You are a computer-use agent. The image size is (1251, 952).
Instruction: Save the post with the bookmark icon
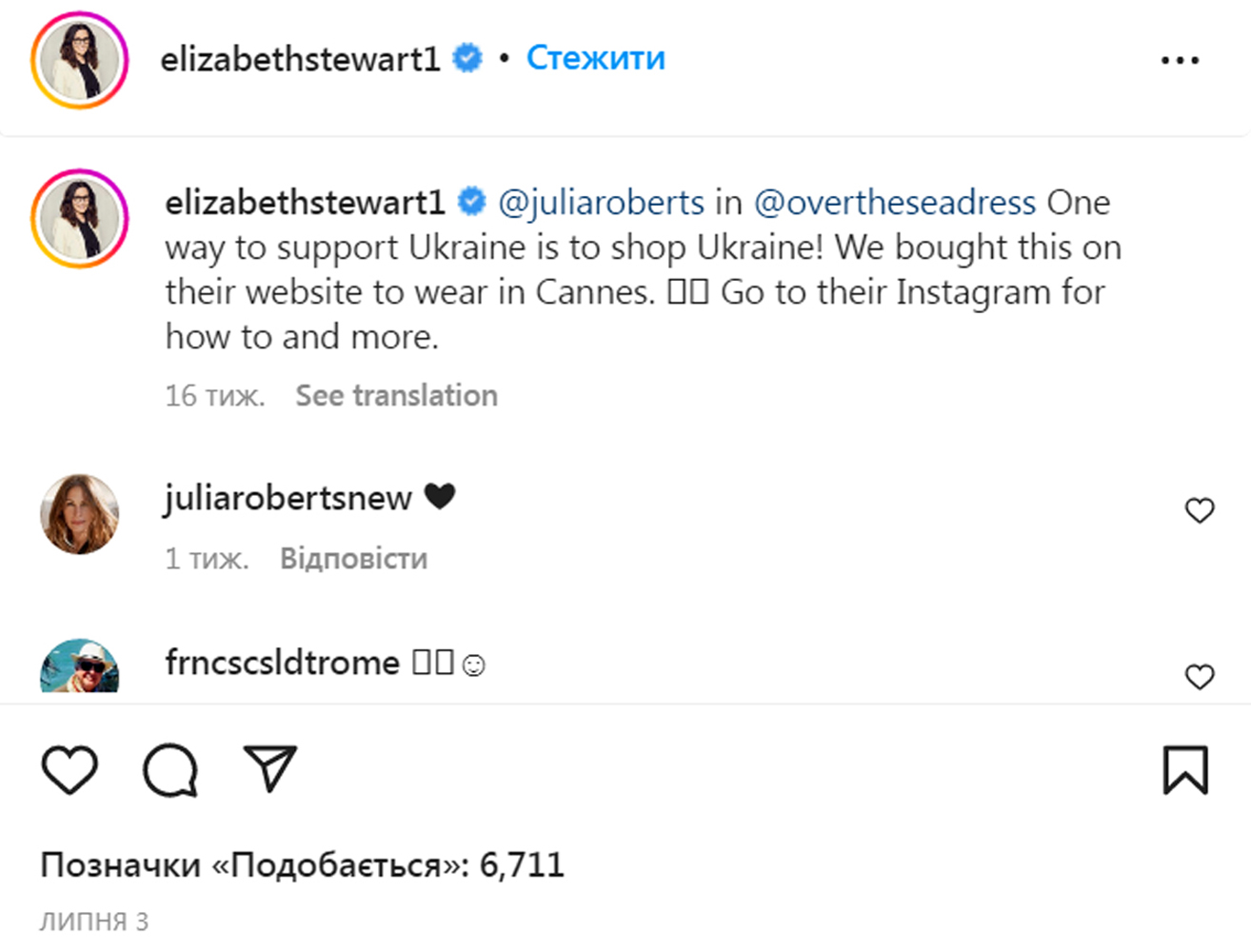point(1185,769)
